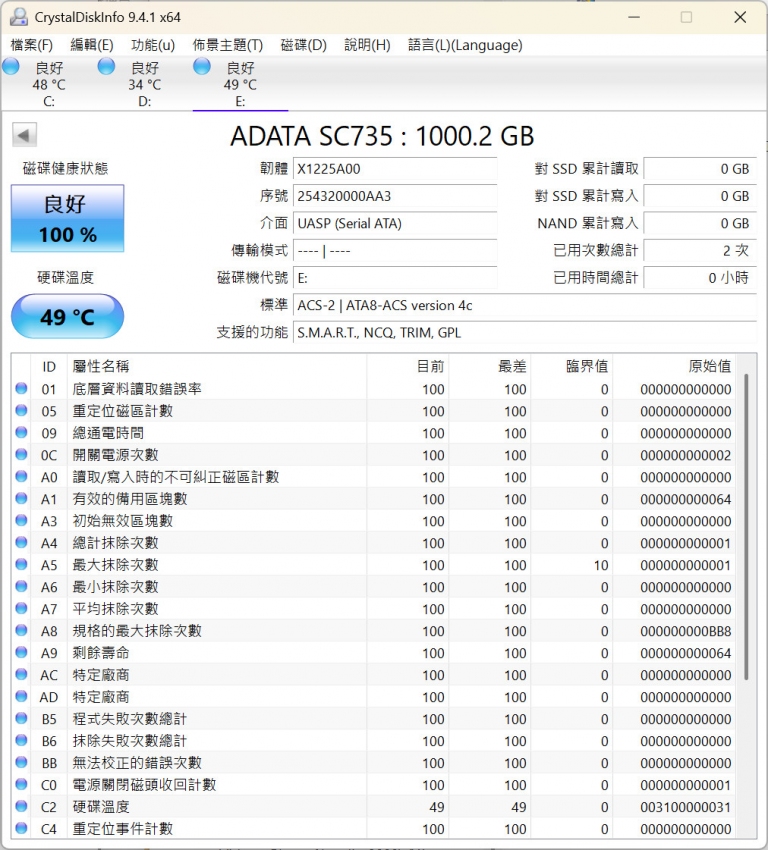Click the 韌體 firmware field X1225A00
The width and height of the screenshot is (768, 850).
pyautogui.click(x=395, y=169)
